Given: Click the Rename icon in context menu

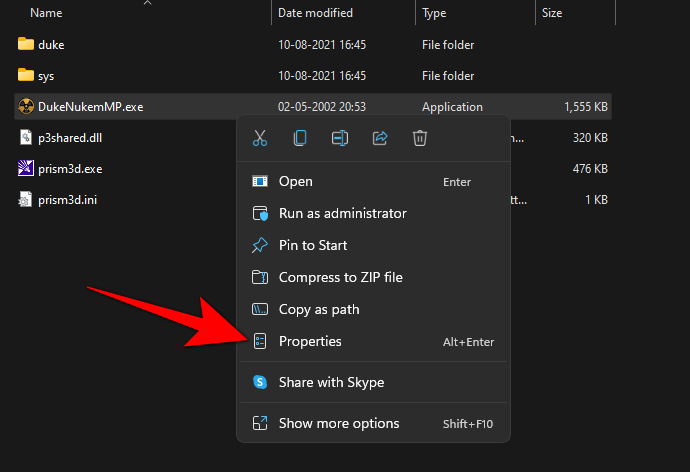Looking at the screenshot, I should 340,139.
